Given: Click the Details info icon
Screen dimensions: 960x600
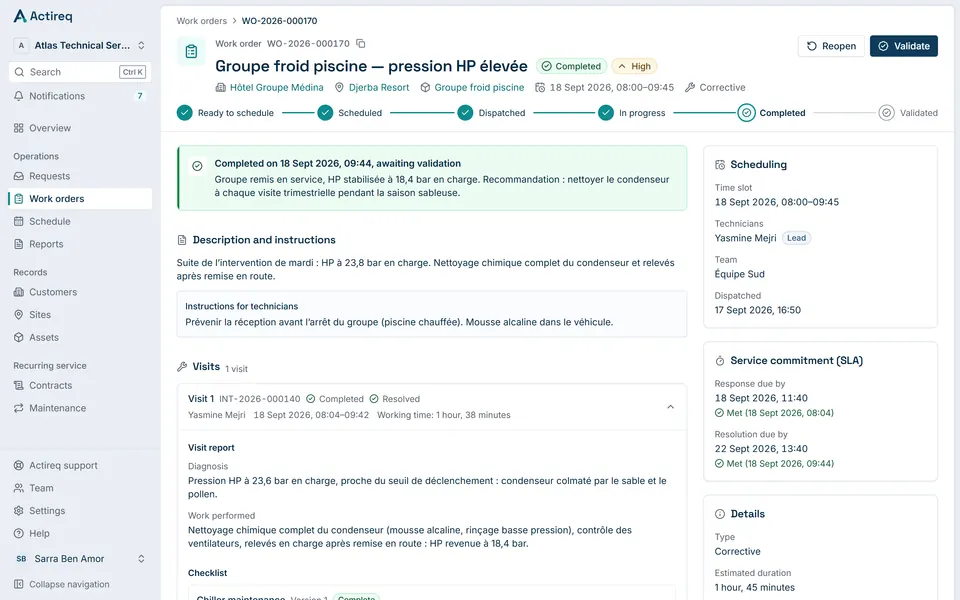Looking at the screenshot, I should [720, 514].
